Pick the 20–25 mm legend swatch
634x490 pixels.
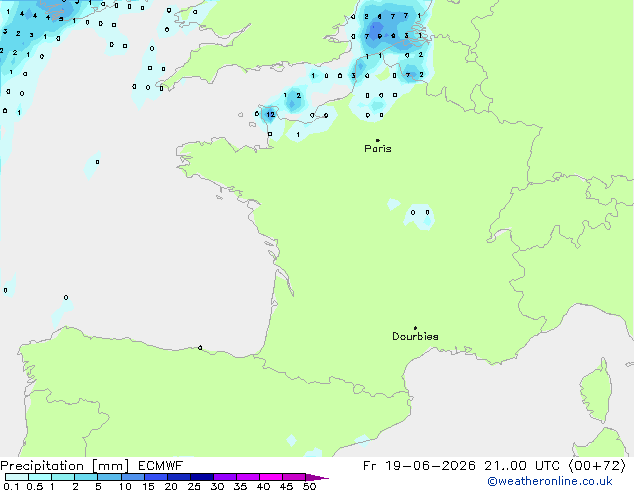pyautogui.click(x=179, y=477)
